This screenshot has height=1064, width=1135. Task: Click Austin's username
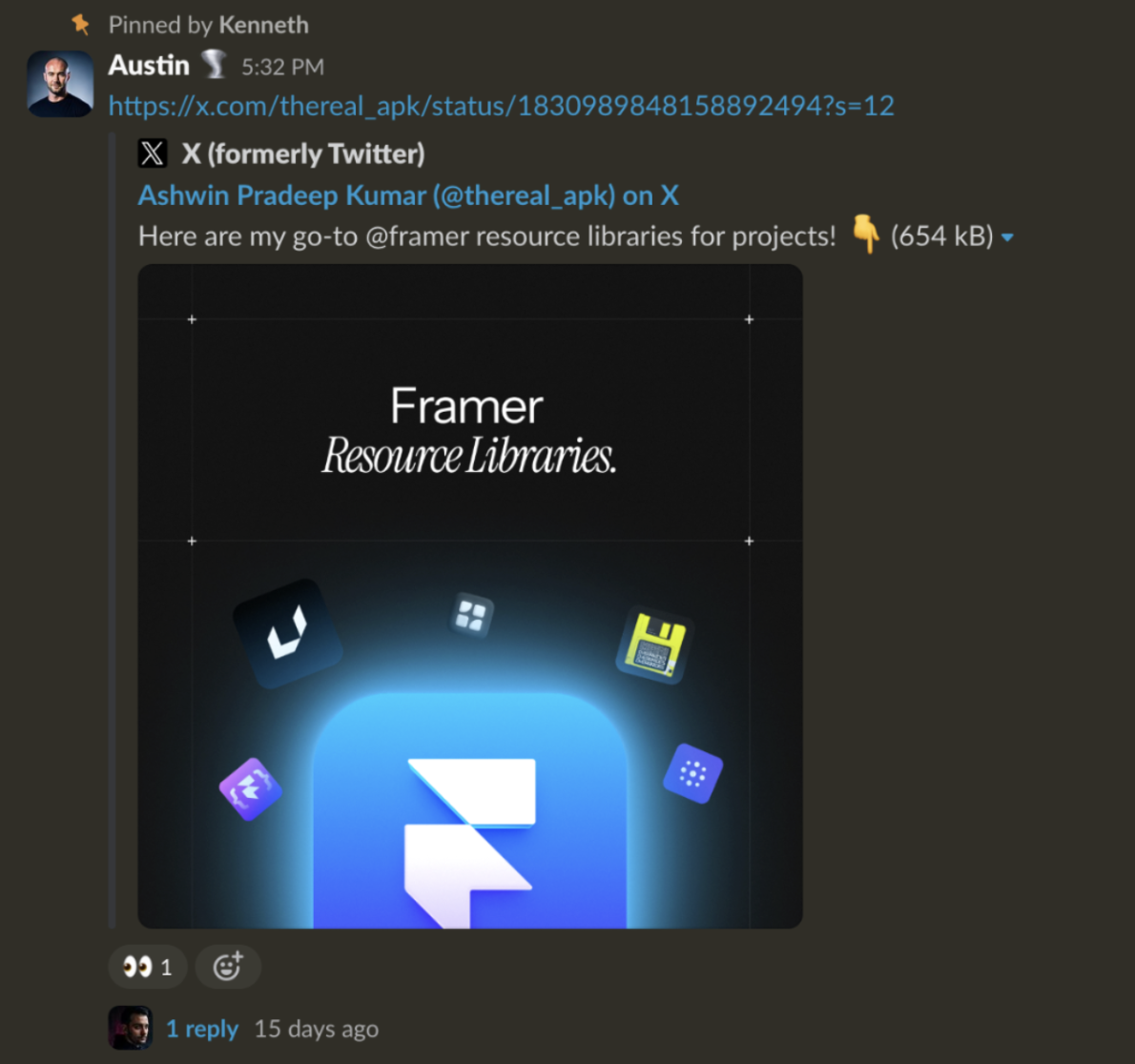149,65
